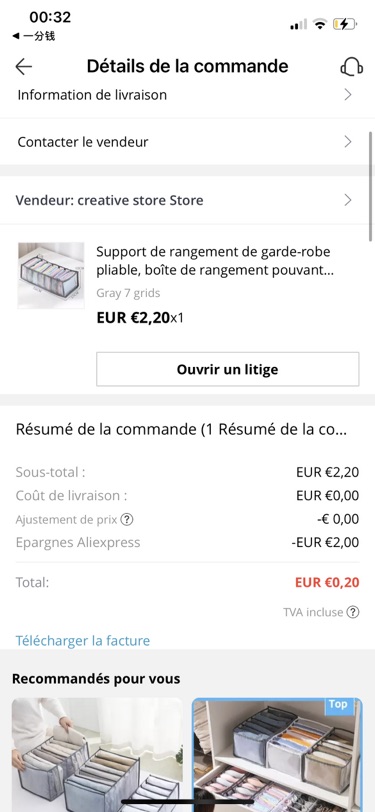Open recommended product marked Top
Image resolution: width=375 pixels, height=812 pixels.
(278, 755)
